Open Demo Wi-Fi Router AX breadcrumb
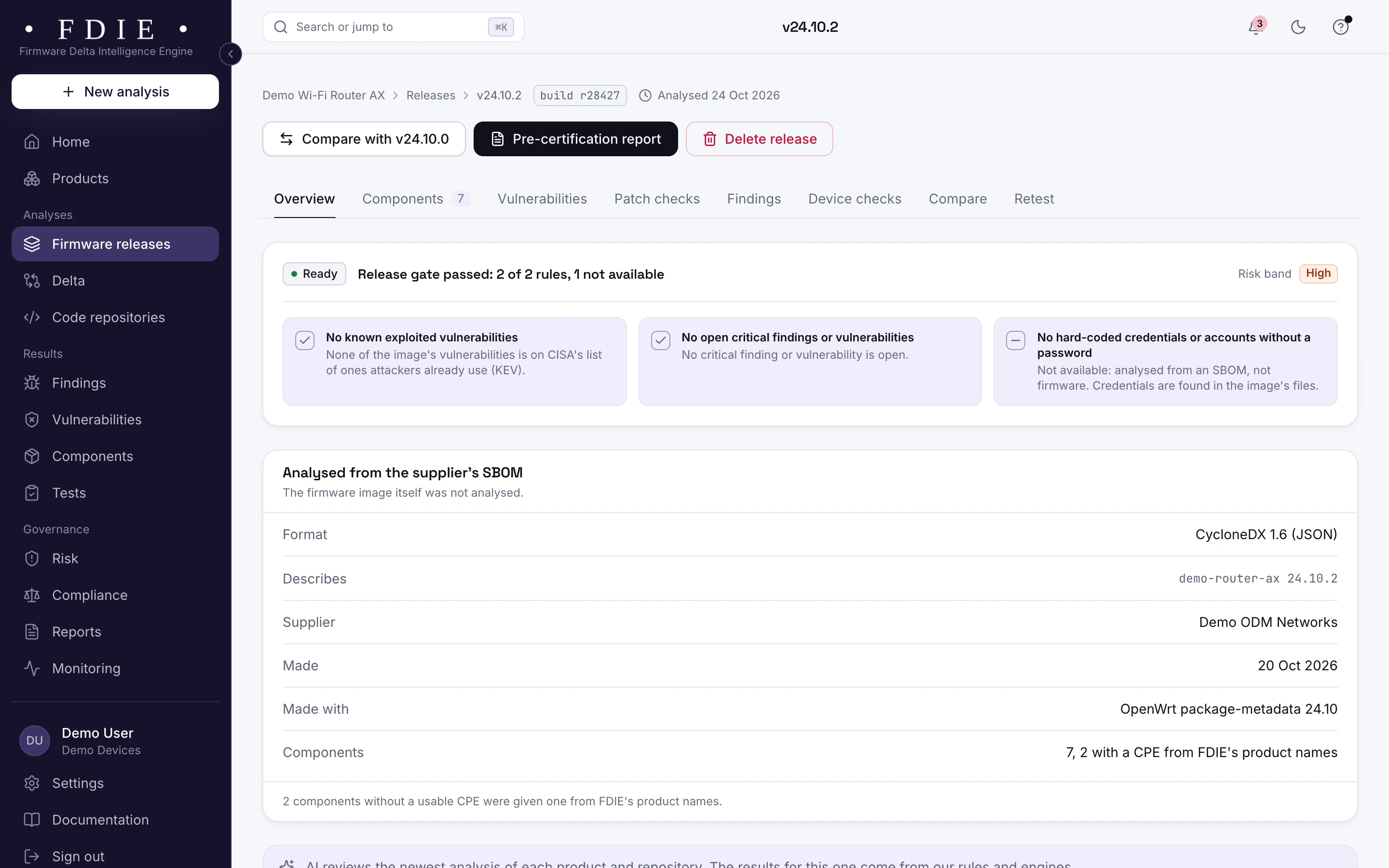This screenshot has height=868, width=1389. (323, 95)
